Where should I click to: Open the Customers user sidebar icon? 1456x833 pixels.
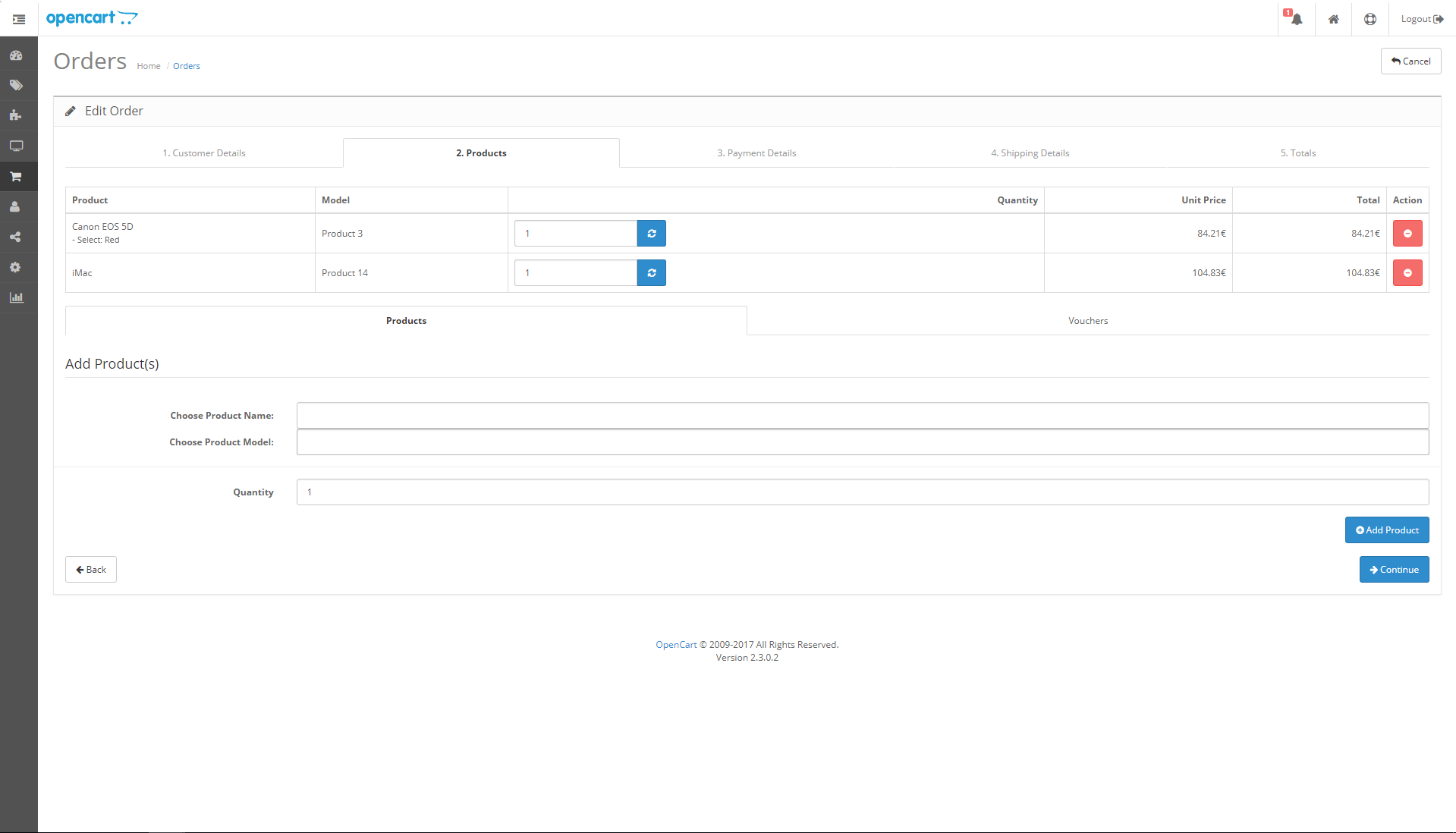pos(16,207)
